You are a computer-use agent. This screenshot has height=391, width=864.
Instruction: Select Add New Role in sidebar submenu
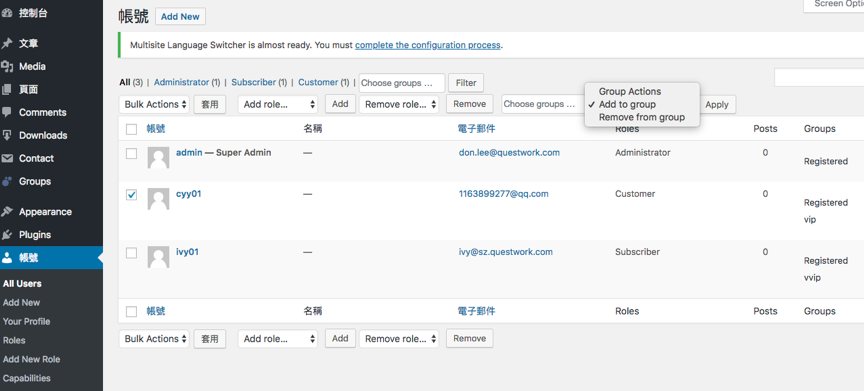click(31, 359)
